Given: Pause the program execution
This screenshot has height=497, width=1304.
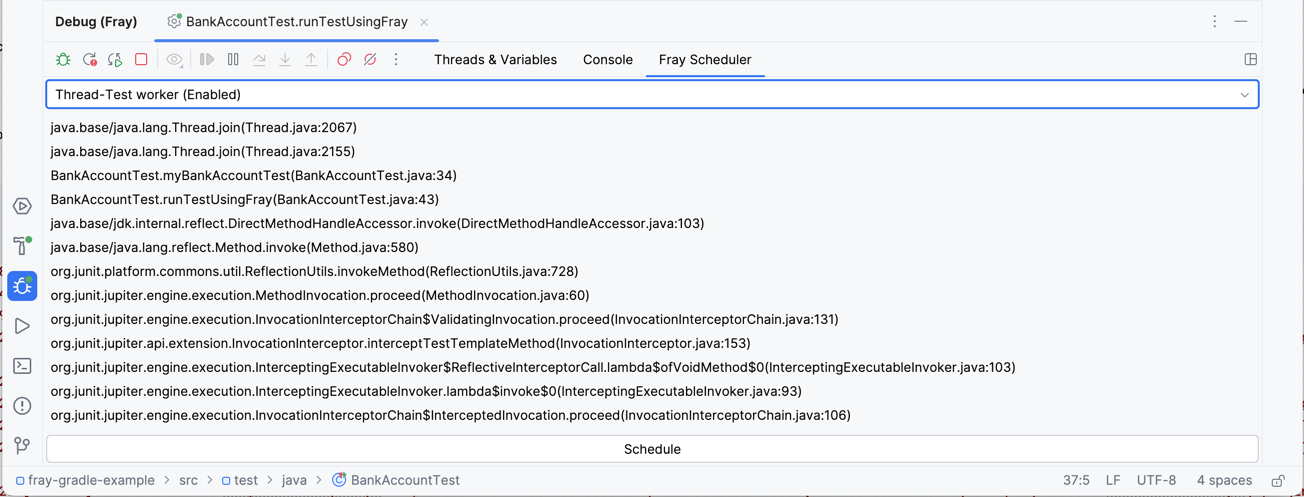Looking at the screenshot, I should 233,60.
